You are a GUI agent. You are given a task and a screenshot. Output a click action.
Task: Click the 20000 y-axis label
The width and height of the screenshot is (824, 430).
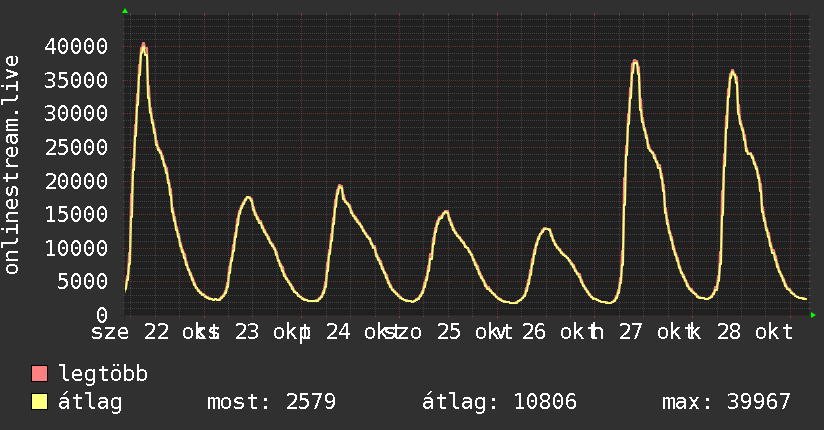coord(76,181)
